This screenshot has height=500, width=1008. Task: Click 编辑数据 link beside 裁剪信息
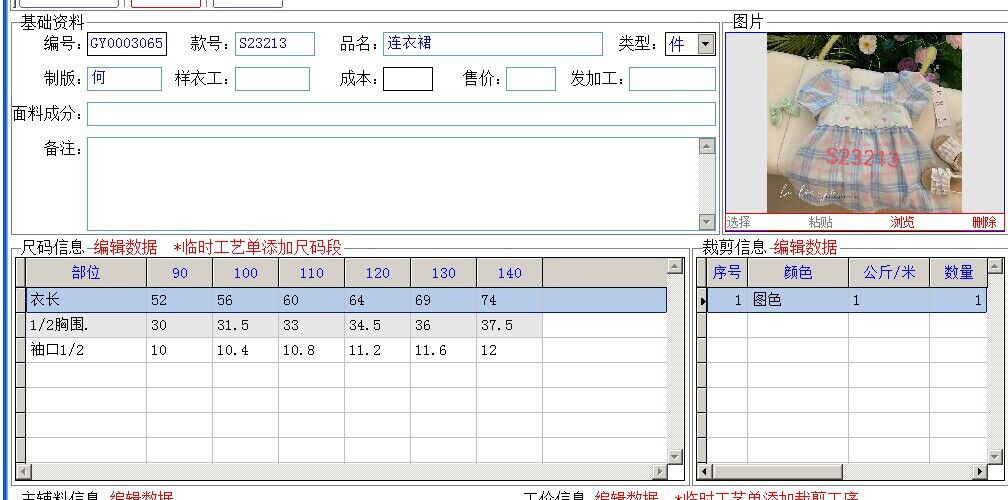pyautogui.click(x=806, y=247)
